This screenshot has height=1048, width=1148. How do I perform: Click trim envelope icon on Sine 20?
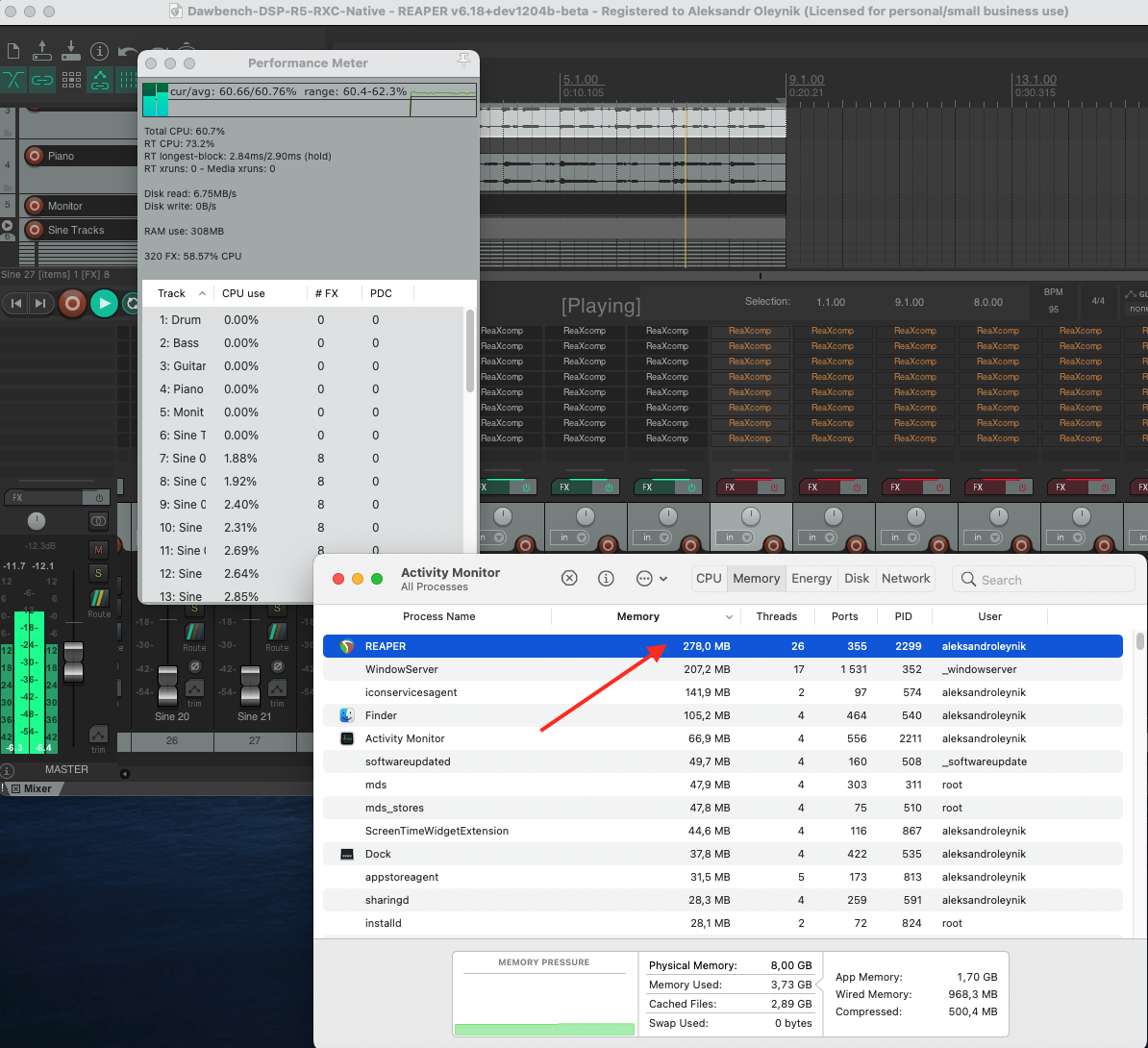tap(194, 688)
